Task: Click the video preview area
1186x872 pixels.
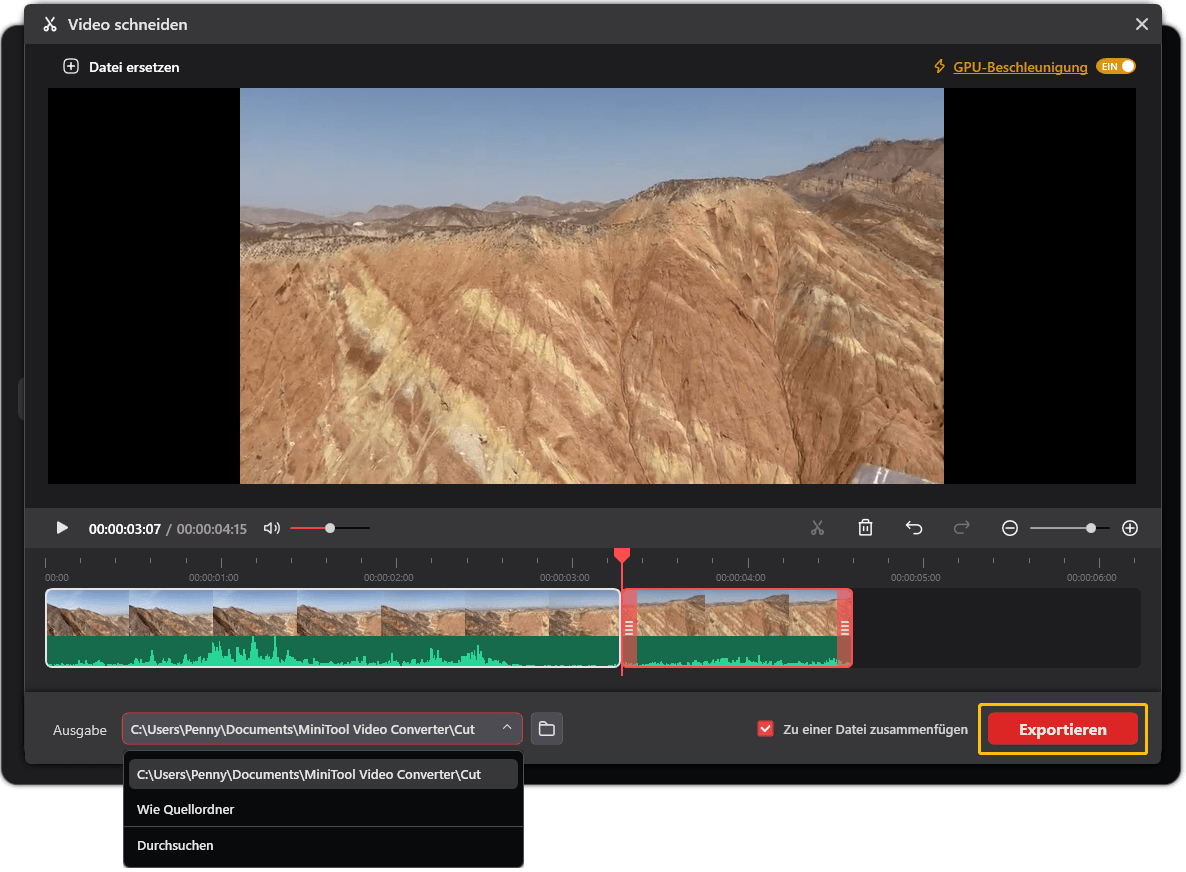Action: (591, 286)
